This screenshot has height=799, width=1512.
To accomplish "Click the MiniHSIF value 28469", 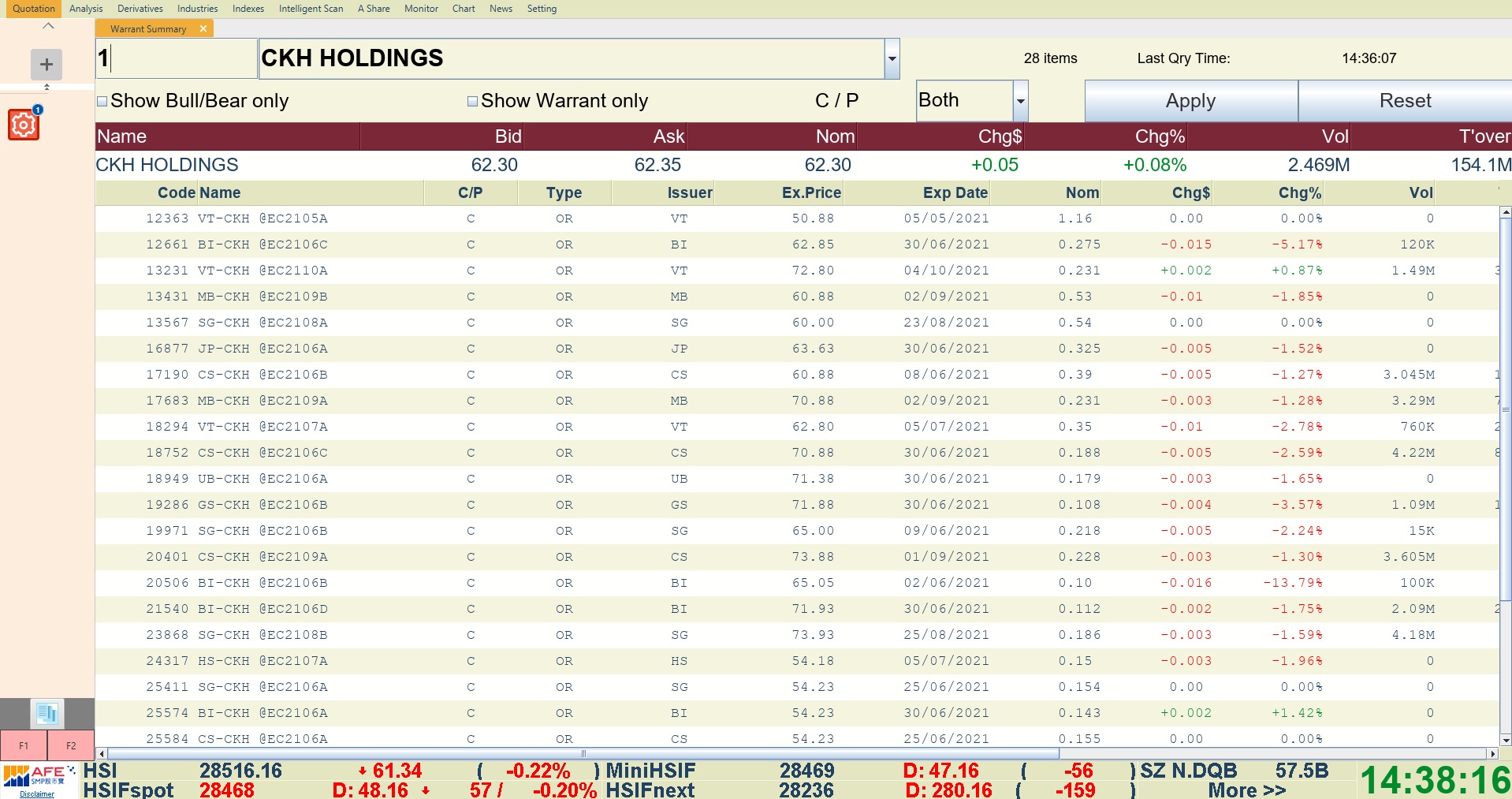I will (806, 771).
